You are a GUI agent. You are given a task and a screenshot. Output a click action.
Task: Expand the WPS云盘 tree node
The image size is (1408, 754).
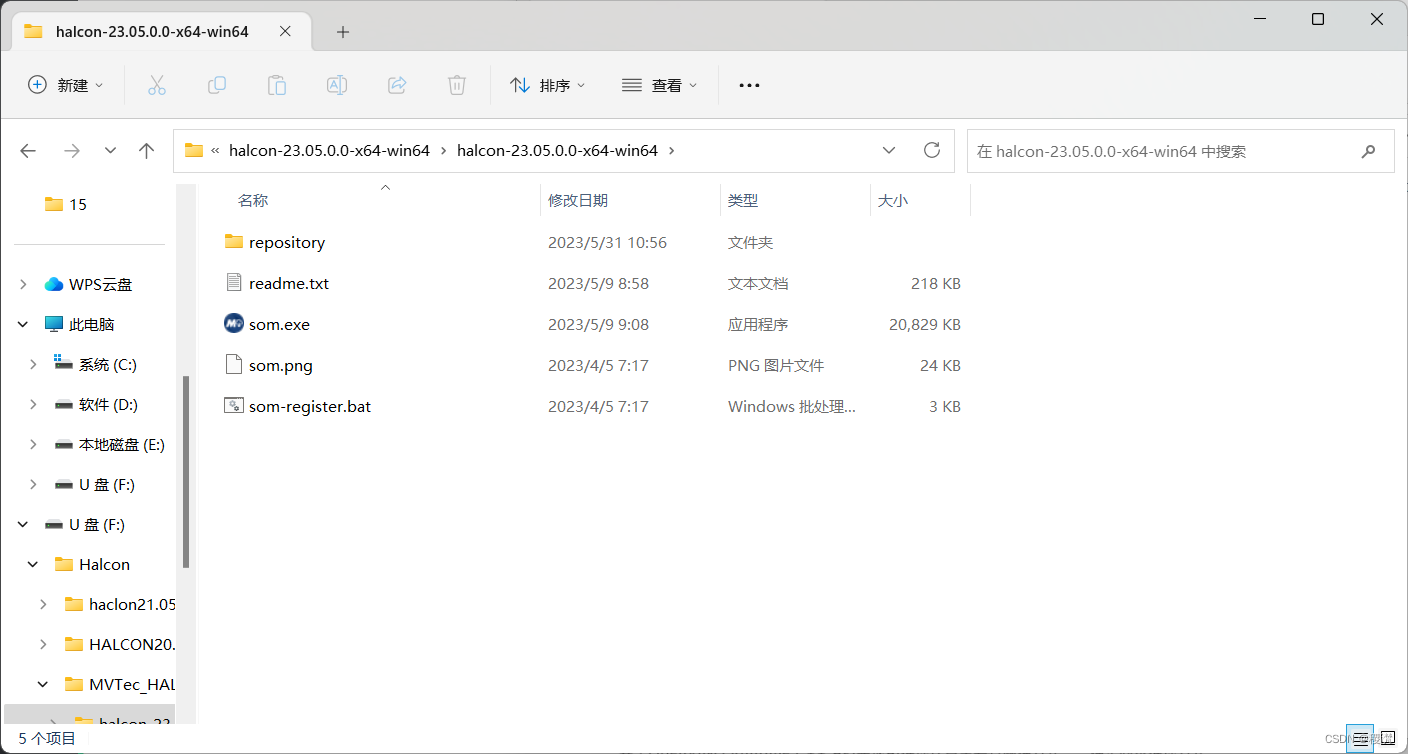(x=24, y=284)
